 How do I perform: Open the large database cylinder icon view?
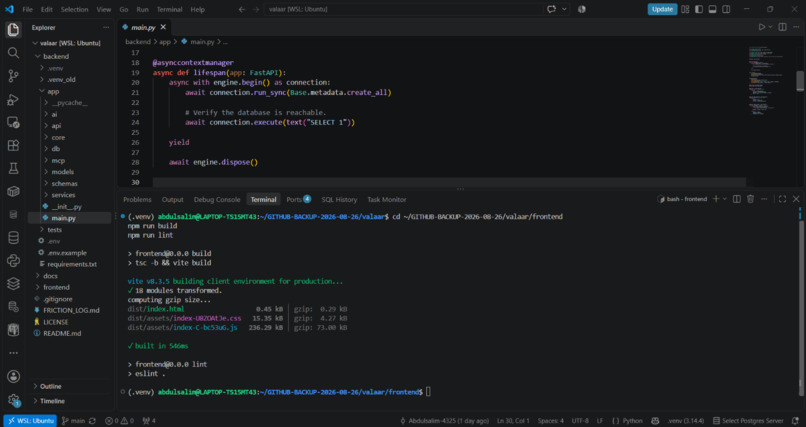pos(13,237)
